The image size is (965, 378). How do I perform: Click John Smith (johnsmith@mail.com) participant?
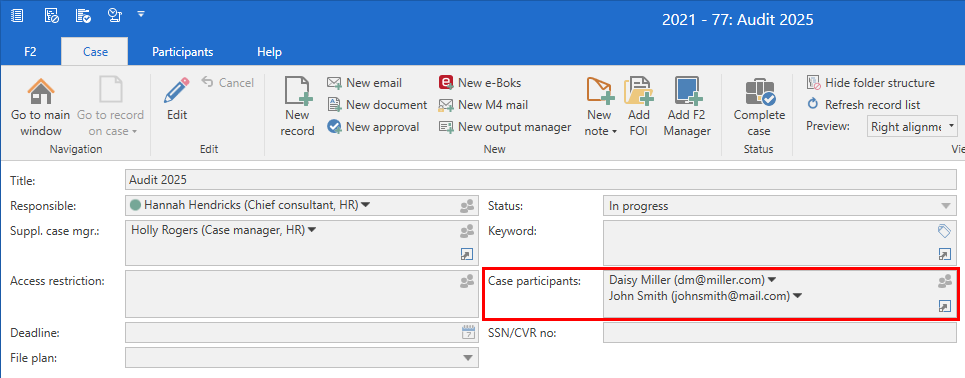pyautogui.click(x=699, y=296)
